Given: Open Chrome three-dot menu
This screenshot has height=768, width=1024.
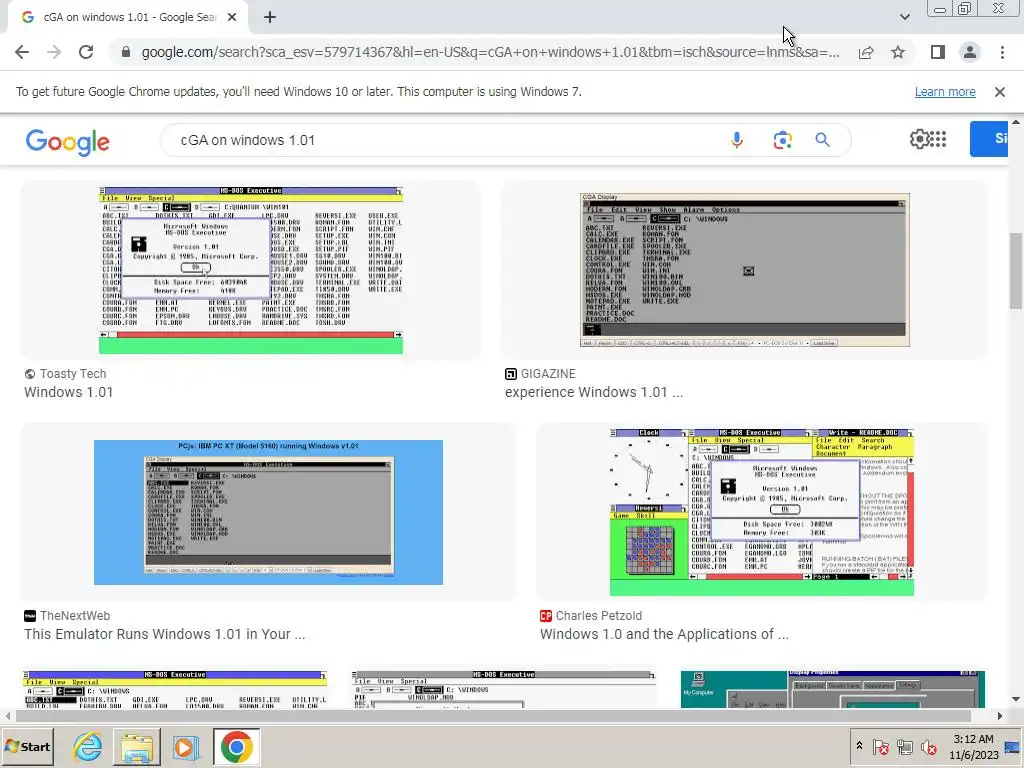Looking at the screenshot, I should [x=1002, y=52].
